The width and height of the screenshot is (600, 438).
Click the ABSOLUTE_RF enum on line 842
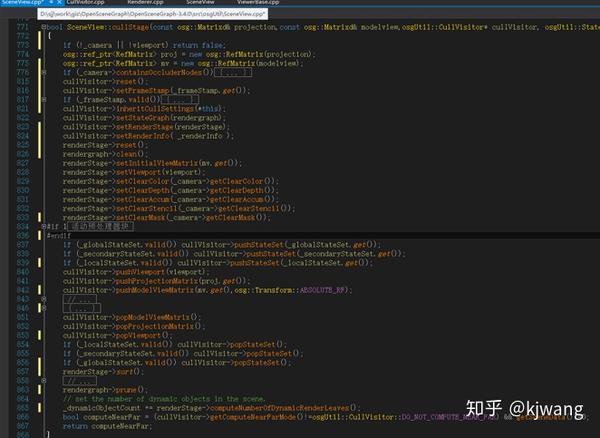[322, 290]
